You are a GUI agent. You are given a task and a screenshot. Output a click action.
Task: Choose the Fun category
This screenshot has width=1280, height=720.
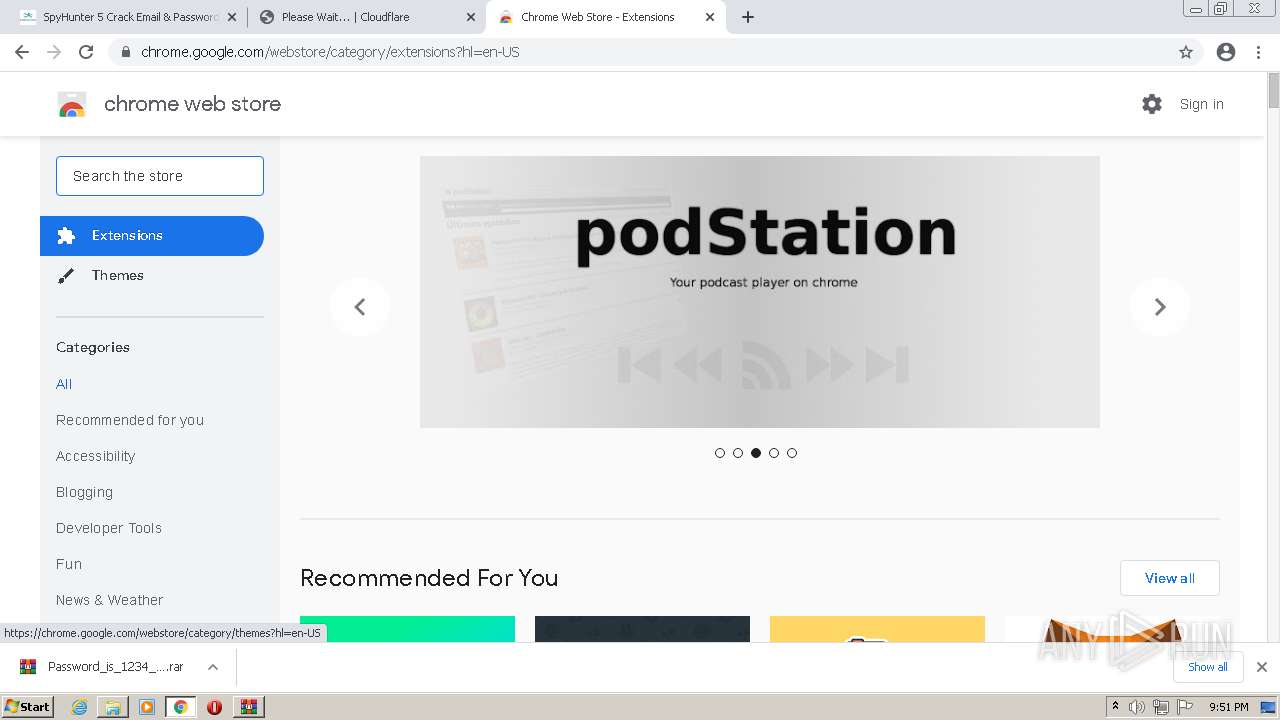point(69,564)
